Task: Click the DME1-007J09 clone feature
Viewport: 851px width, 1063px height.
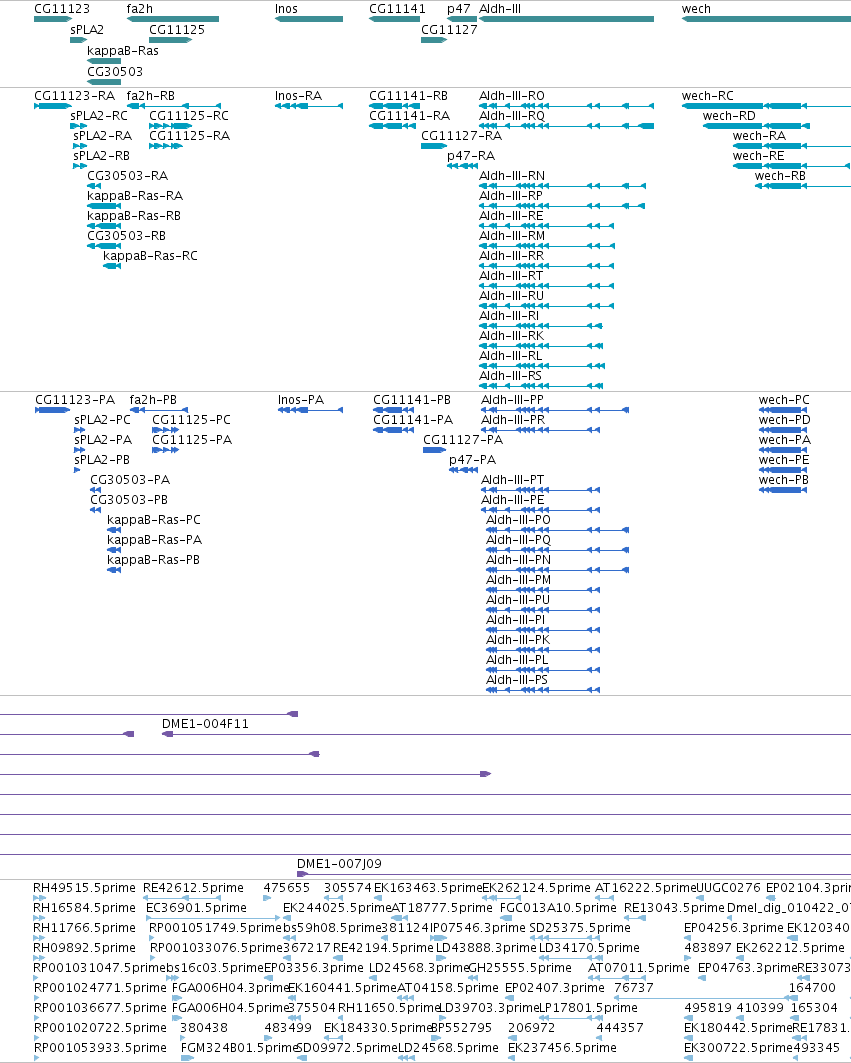Action: tap(574, 874)
